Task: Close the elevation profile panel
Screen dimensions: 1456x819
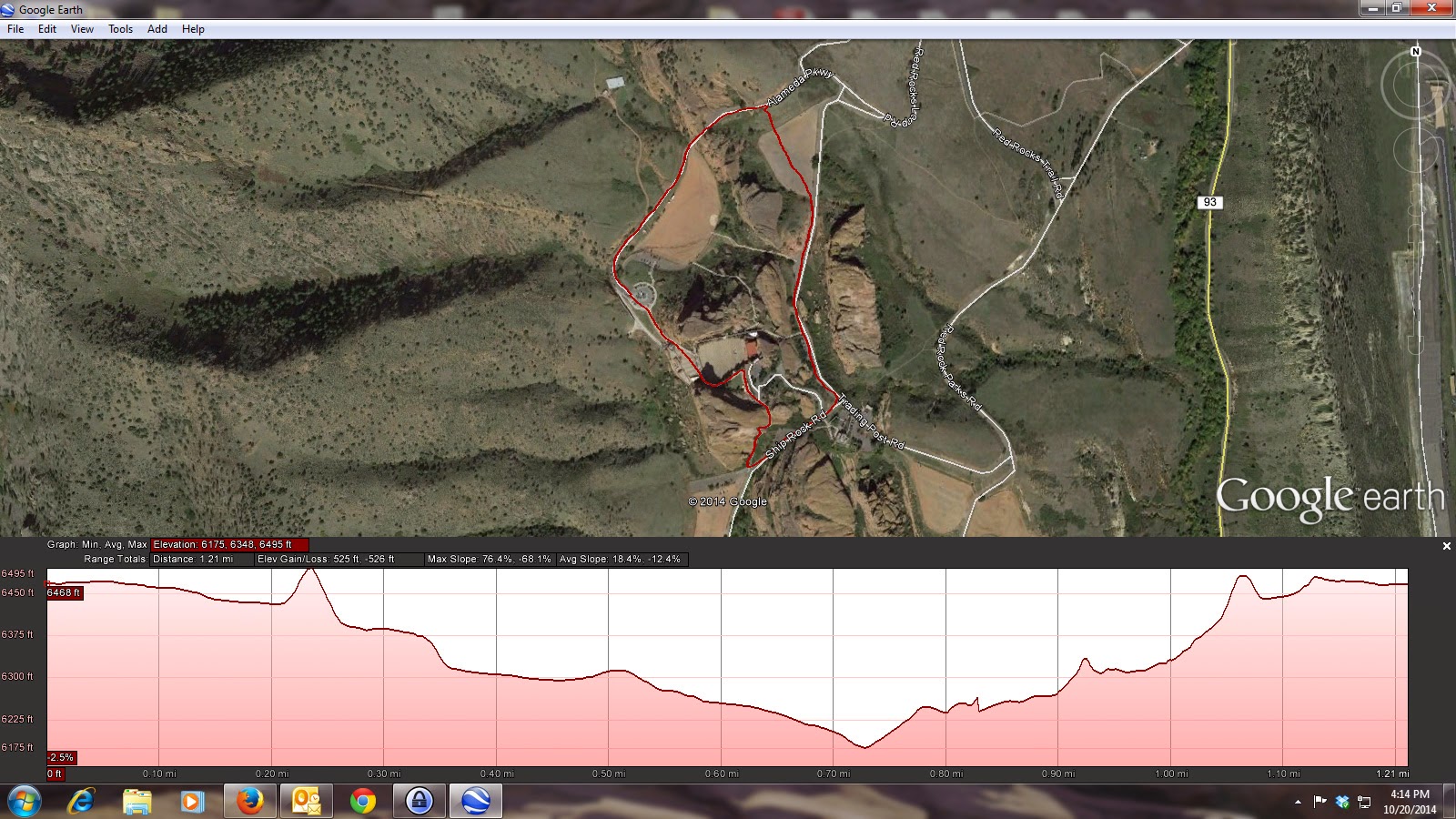Action: (1447, 546)
